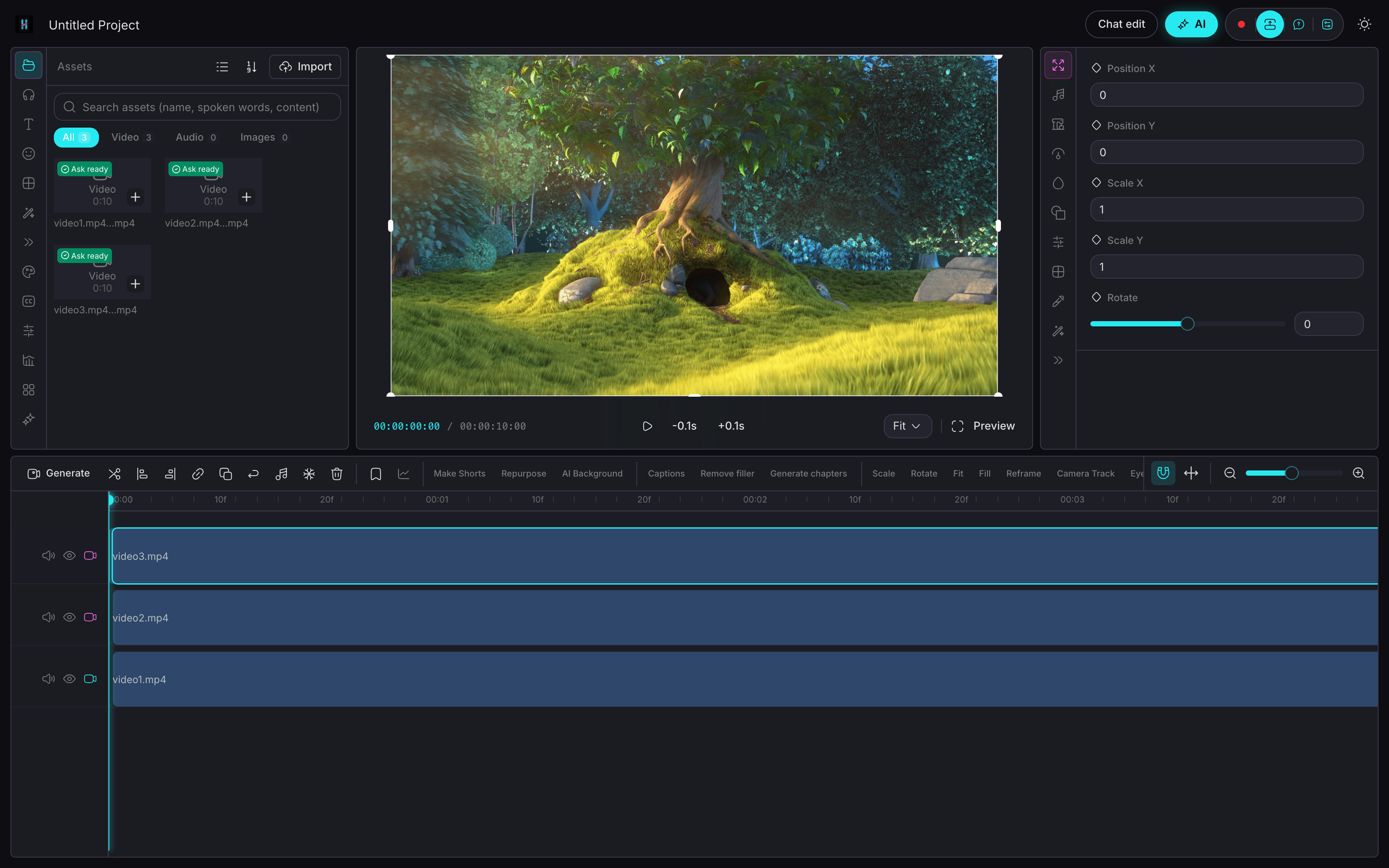Screen dimensions: 1389x868
Task: Click the link clips icon
Action: [x=197, y=473]
